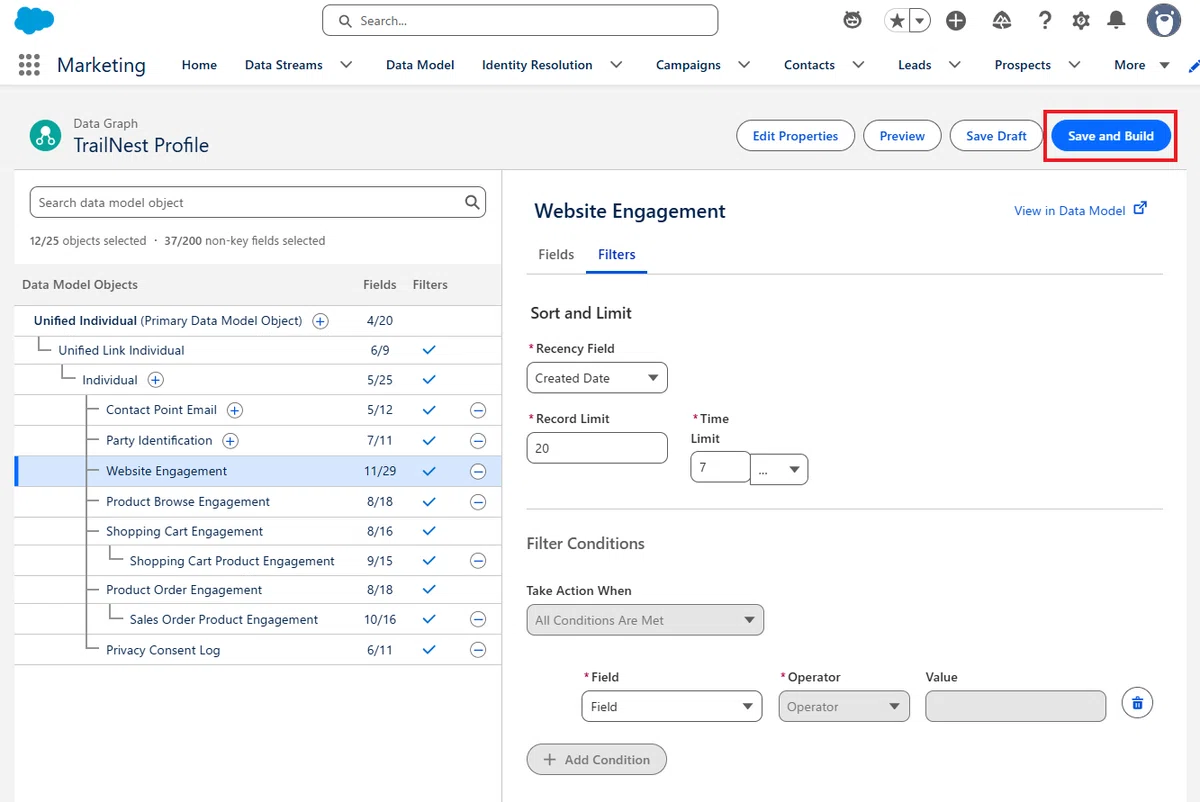The width and height of the screenshot is (1200, 802).
Task: Open the global Create plus icon
Action: click(956, 20)
